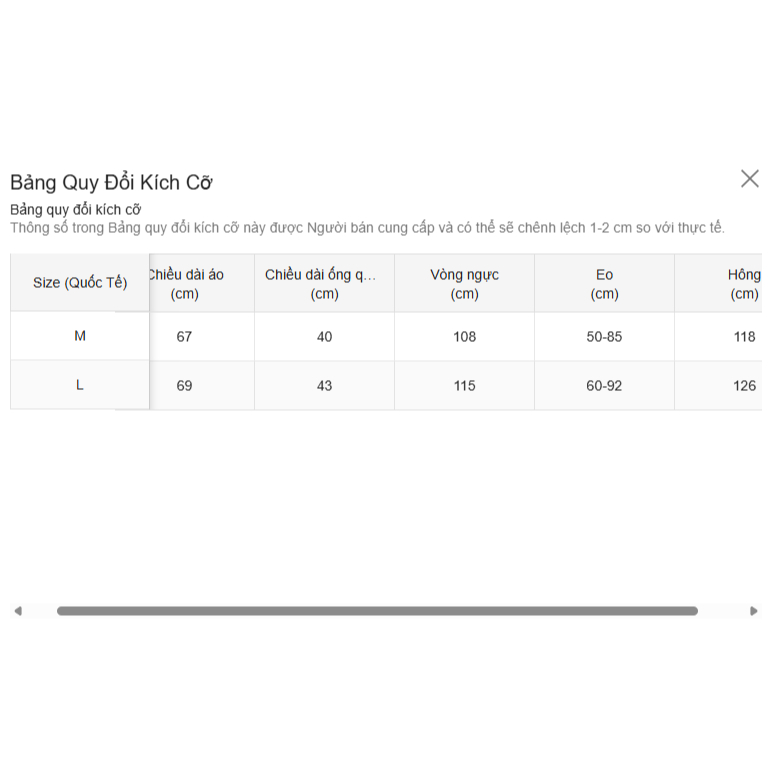Click the Chiều dài ống q... header
The image size is (784, 784).
324,283
